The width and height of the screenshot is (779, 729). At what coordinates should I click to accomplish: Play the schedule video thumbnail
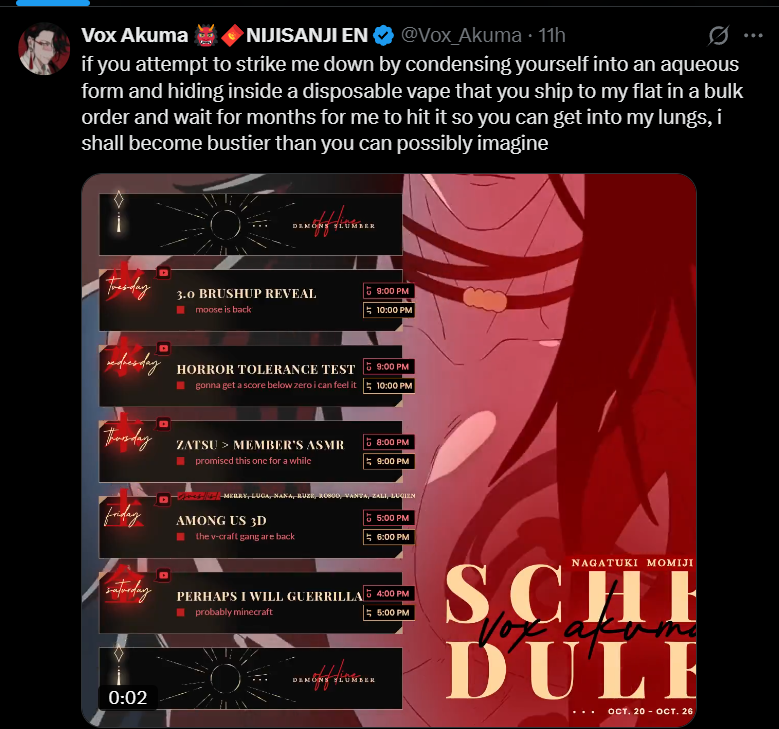coord(389,450)
